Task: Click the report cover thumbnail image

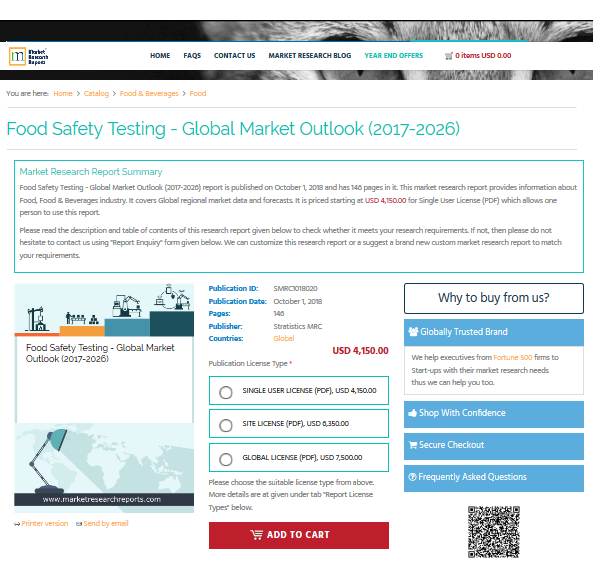Action: 104,398
